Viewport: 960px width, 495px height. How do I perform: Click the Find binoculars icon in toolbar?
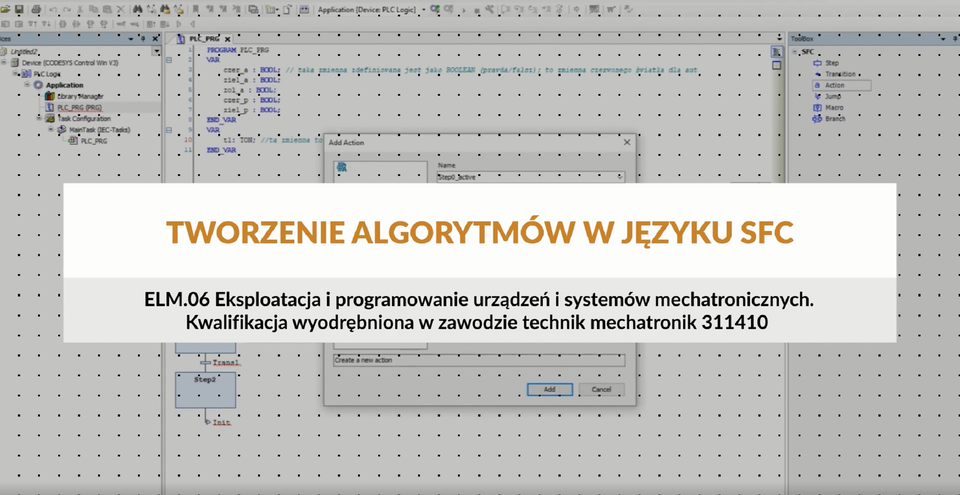137,9
